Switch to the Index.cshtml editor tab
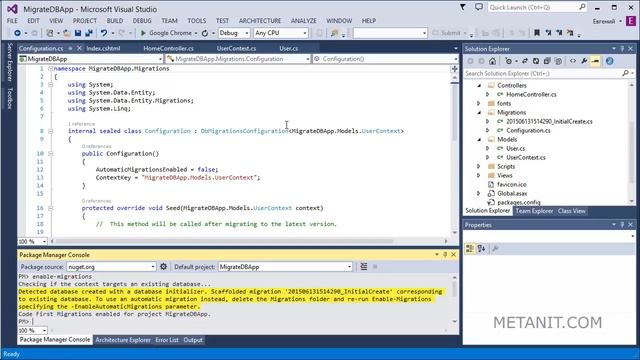The image size is (640, 360). click(103, 49)
